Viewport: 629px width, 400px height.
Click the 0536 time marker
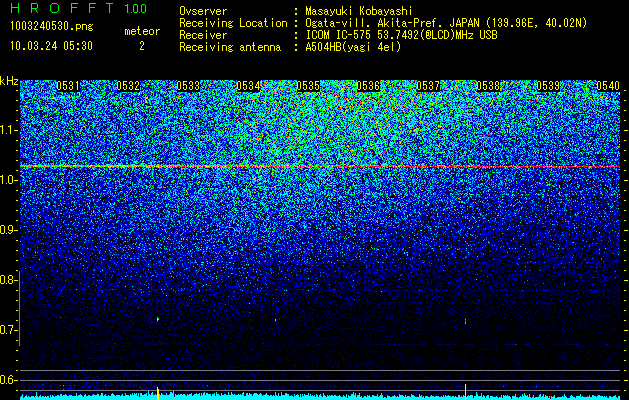368,86
